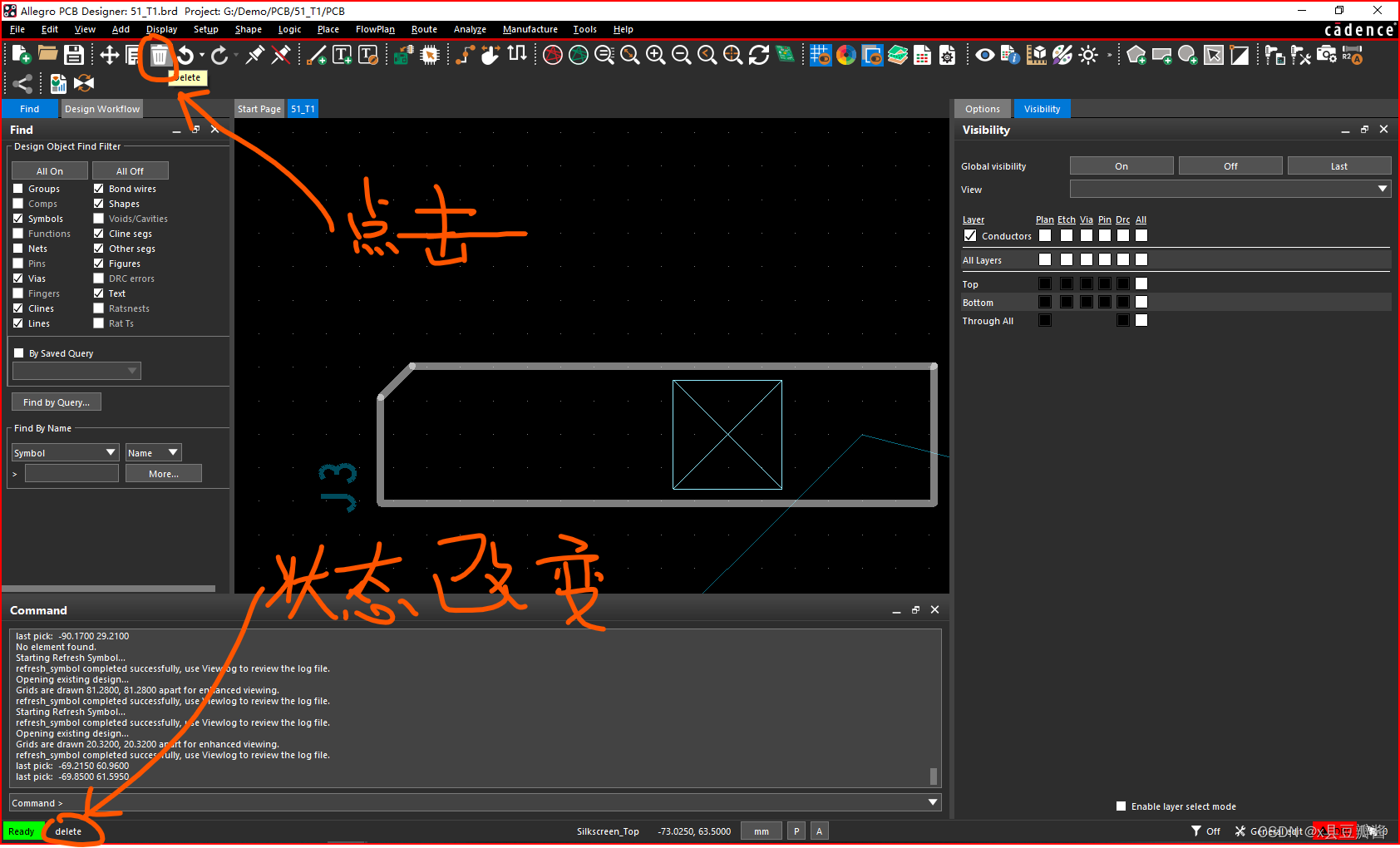The width and height of the screenshot is (1400, 848).
Task: Open a design with the folder icon
Action: pyautogui.click(x=47, y=54)
